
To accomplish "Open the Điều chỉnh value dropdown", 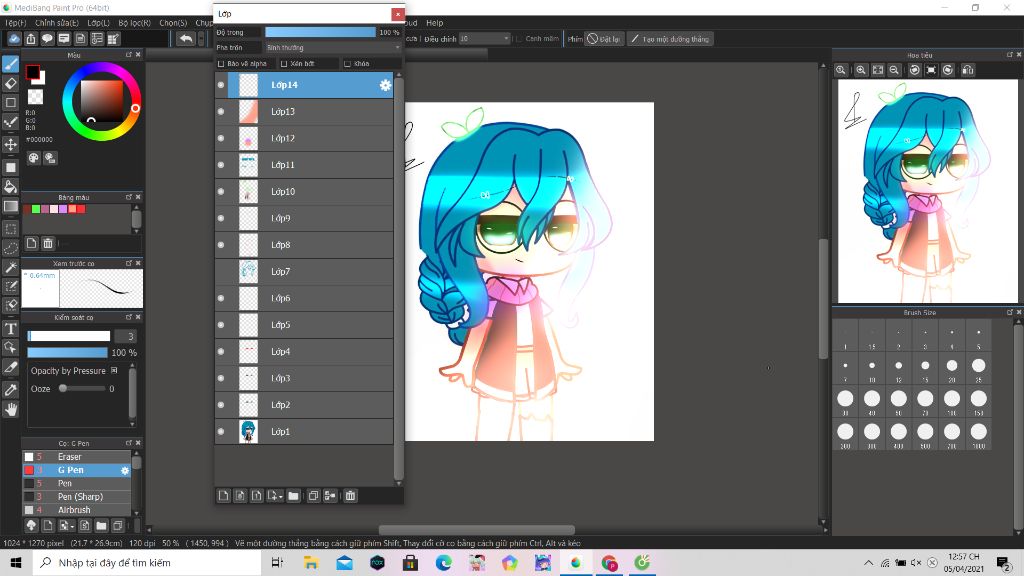I will [485, 39].
